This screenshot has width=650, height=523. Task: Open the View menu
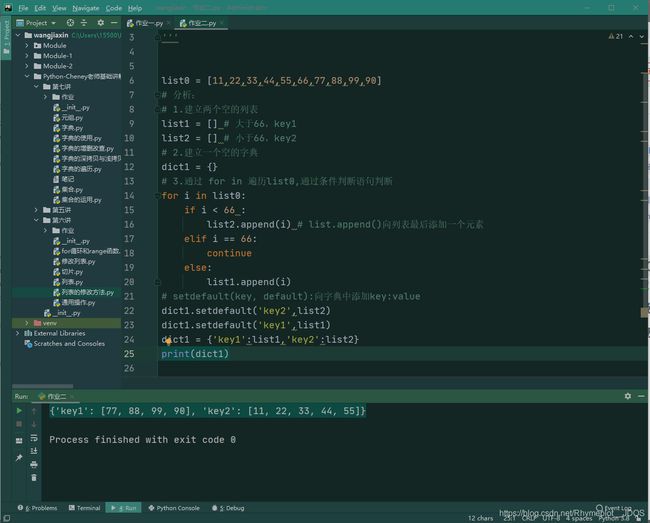(x=59, y=8)
